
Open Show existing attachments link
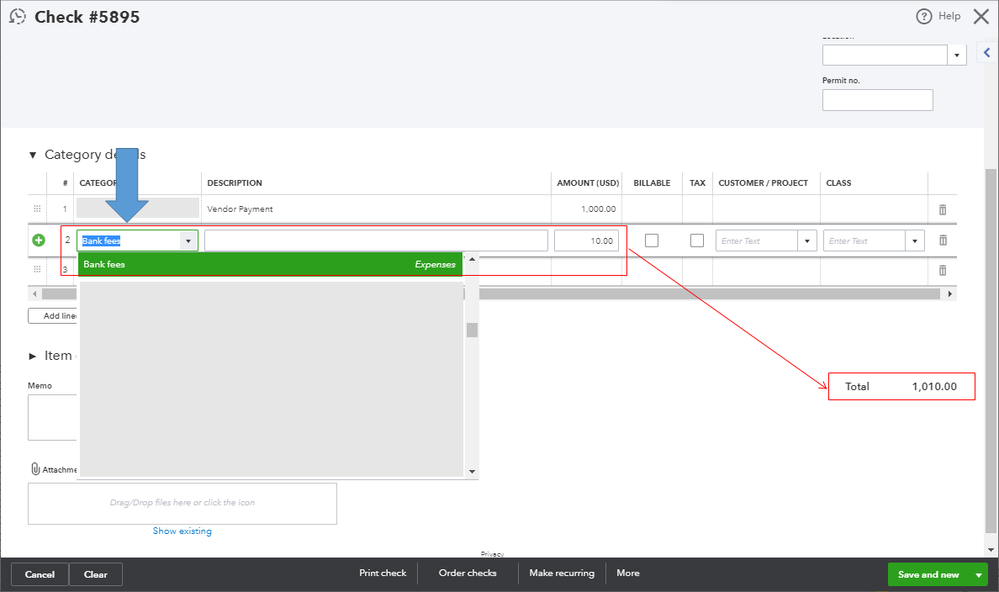[182, 531]
